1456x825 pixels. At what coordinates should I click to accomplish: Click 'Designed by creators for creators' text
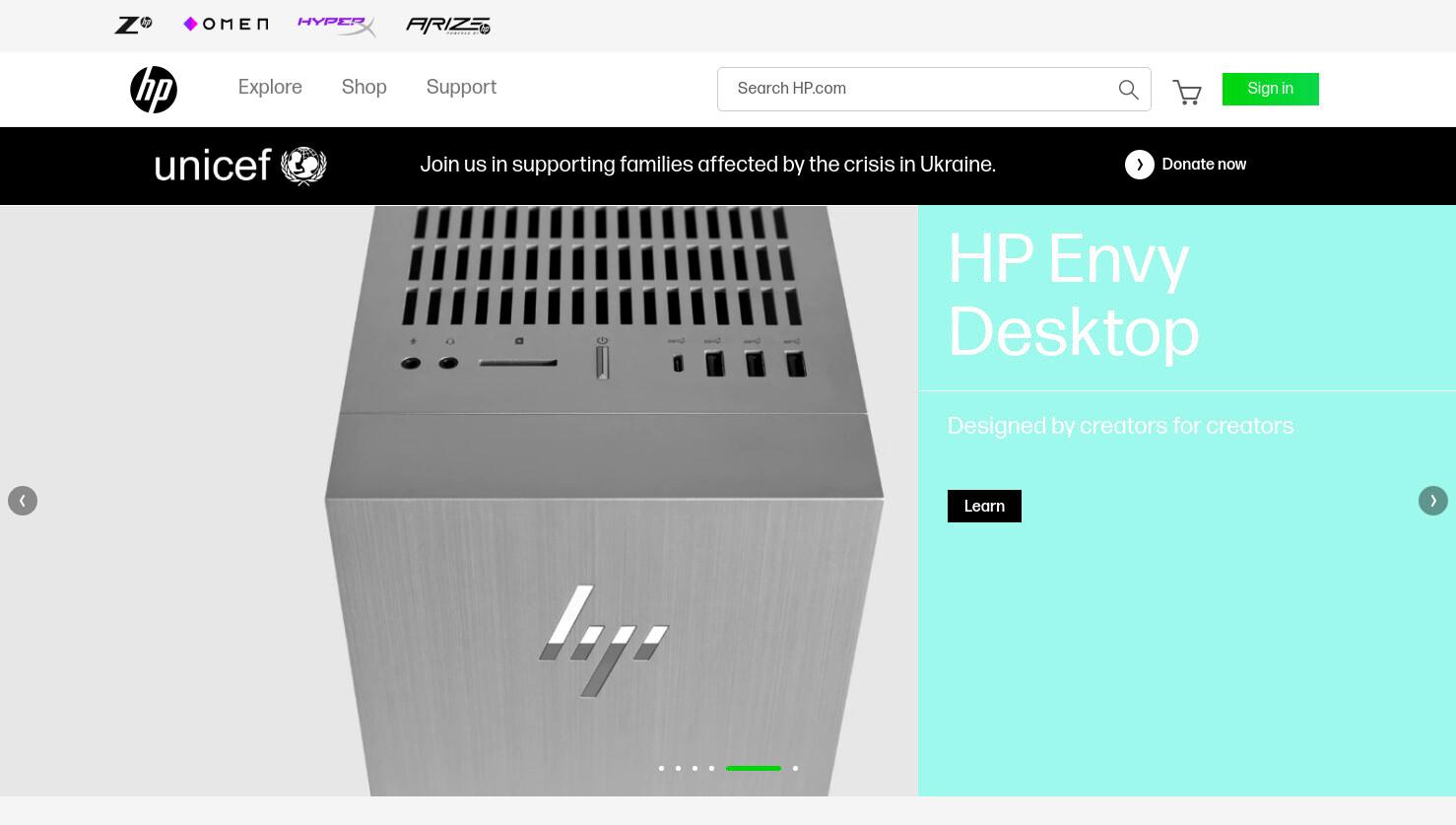1120,426
